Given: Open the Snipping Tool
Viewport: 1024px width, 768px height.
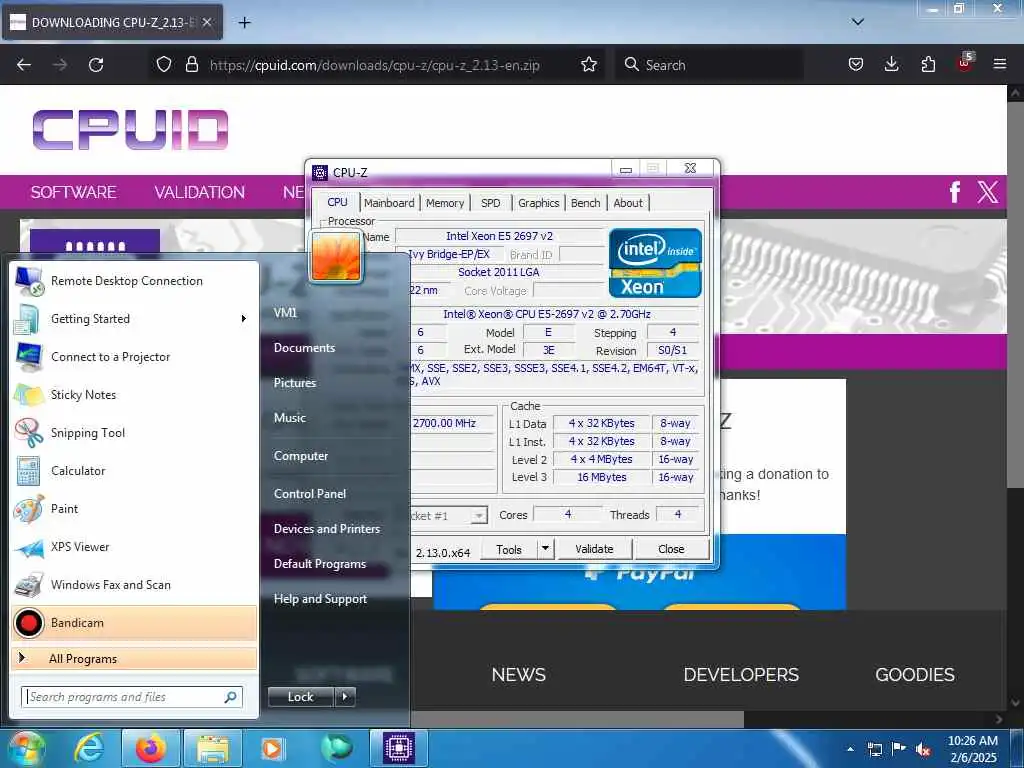Looking at the screenshot, I should coord(134,432).
